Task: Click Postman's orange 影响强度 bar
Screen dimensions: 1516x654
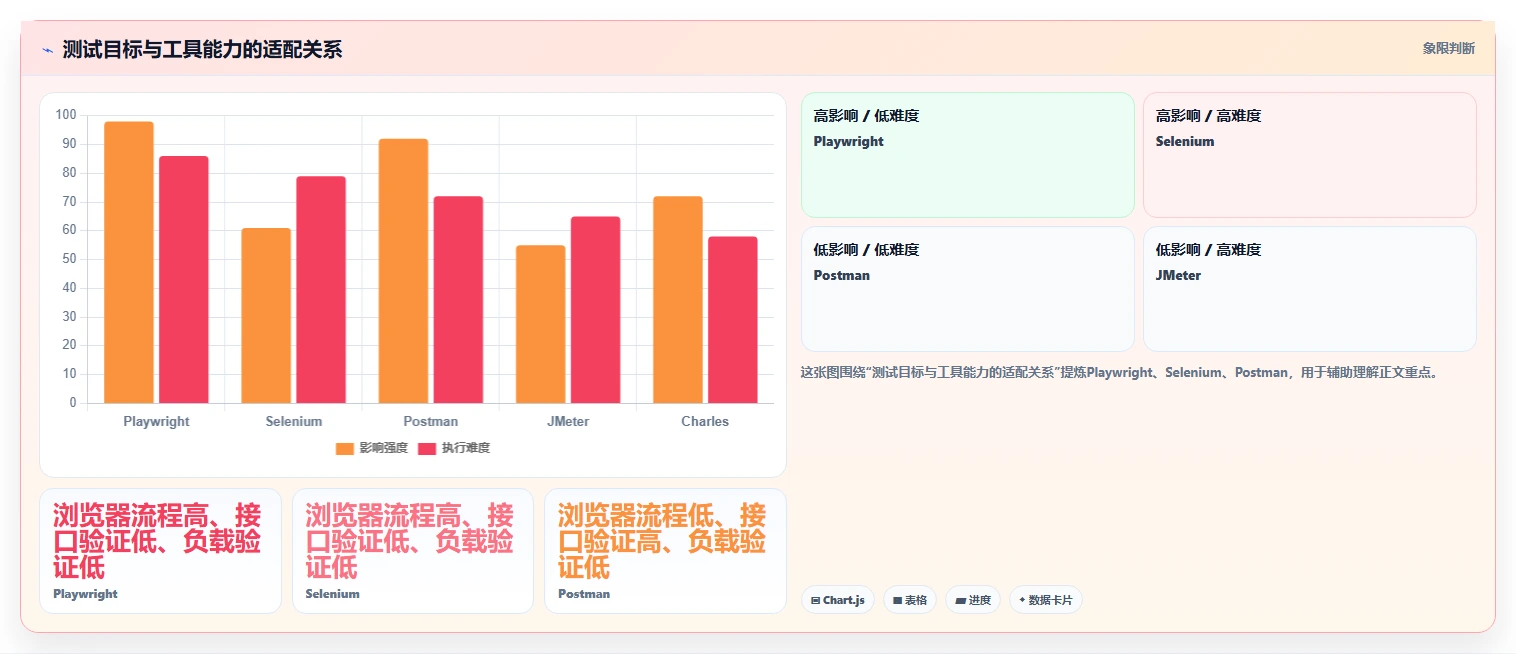Action: click(403, 271)
